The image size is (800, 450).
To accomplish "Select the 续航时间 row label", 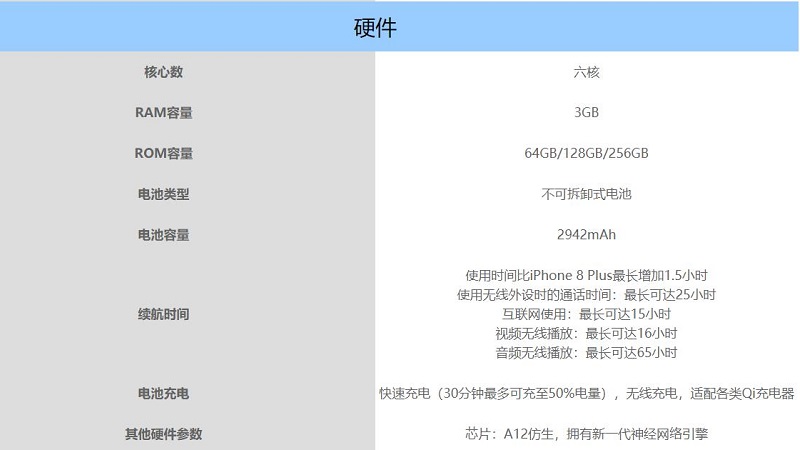I will tap(163, 315).
